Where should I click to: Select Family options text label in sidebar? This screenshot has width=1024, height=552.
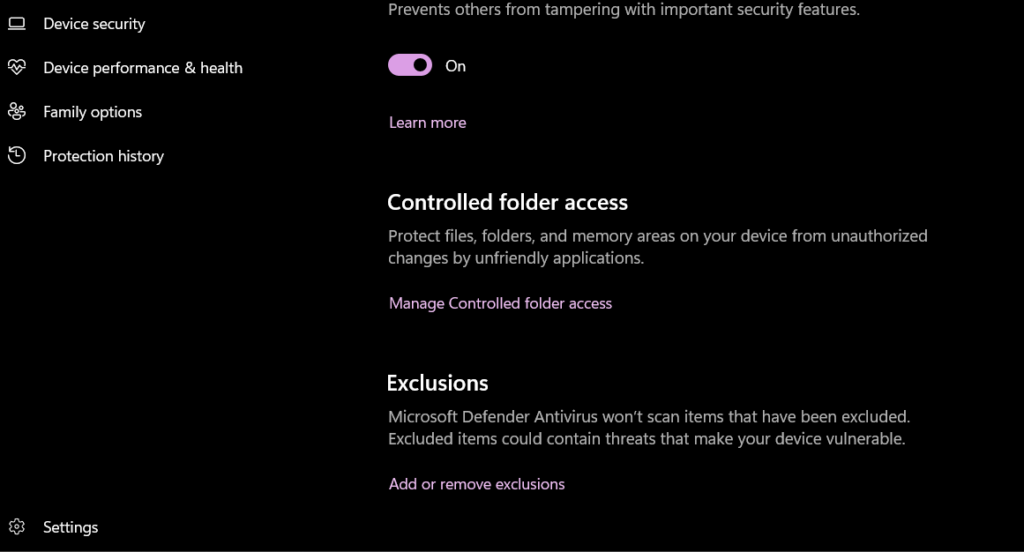pyautogui.click(x=93, y=112)
